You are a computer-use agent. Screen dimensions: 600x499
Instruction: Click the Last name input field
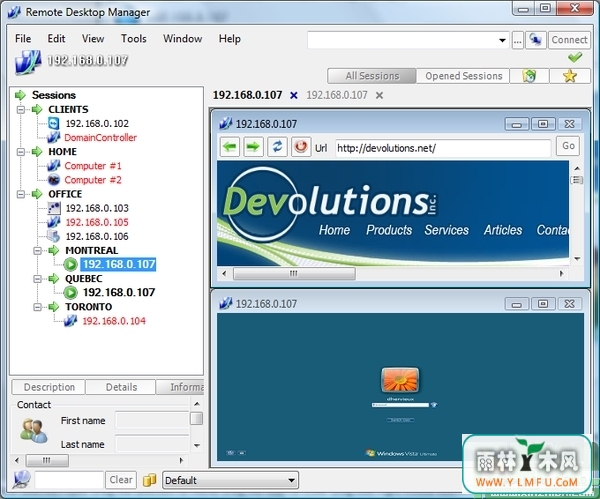point(152,444)
